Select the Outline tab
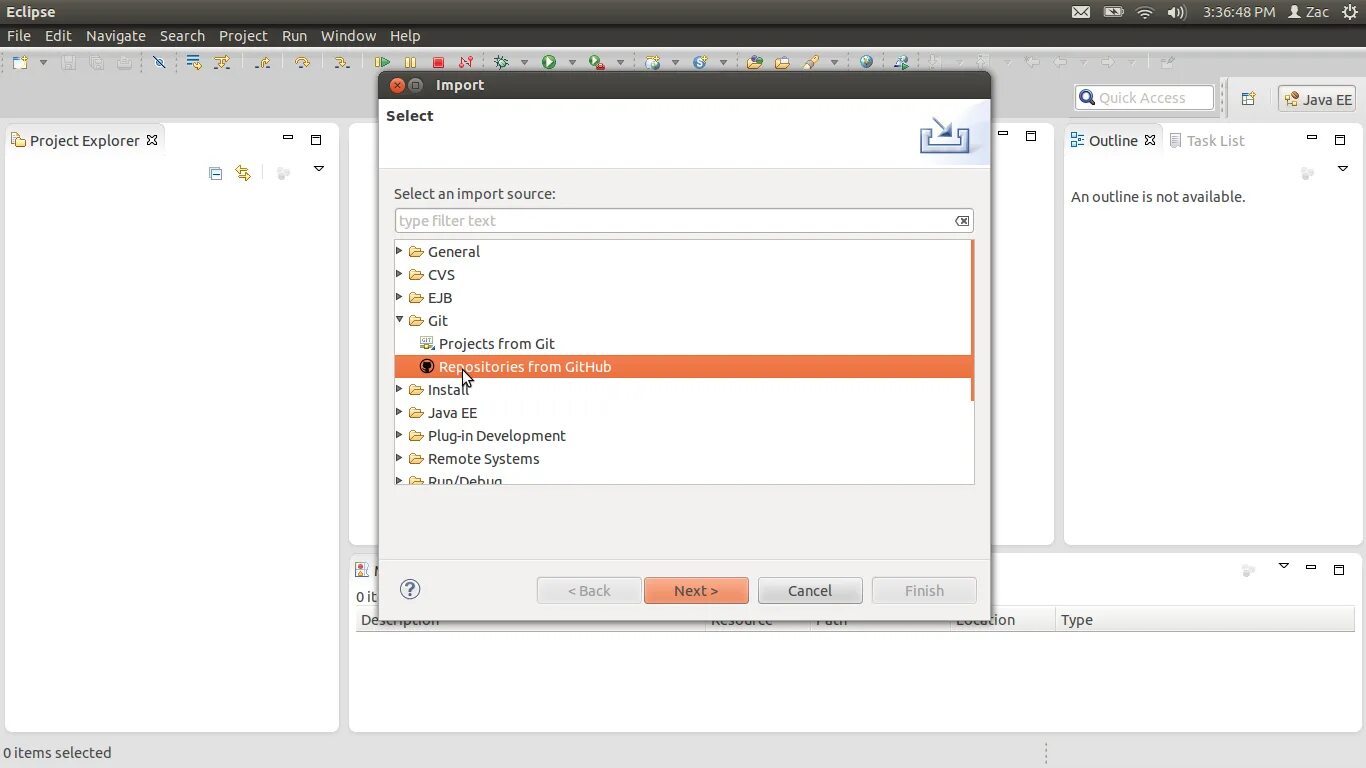 (1112, 140)
